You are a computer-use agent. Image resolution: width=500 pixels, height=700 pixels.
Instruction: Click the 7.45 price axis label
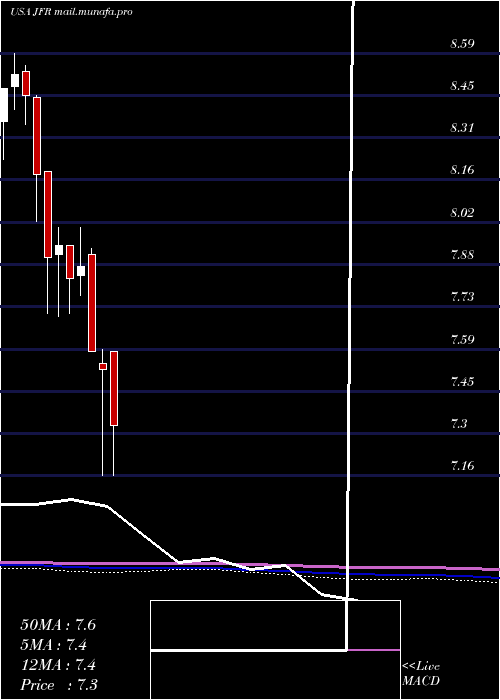[x=462, y=381]
